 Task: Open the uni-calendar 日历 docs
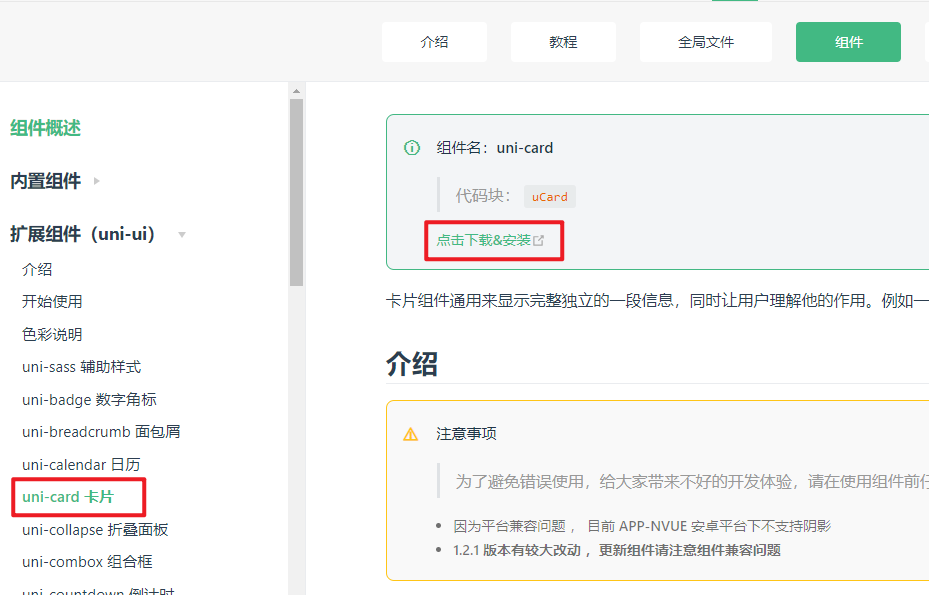pyautogui.click(x=83, y=464)
